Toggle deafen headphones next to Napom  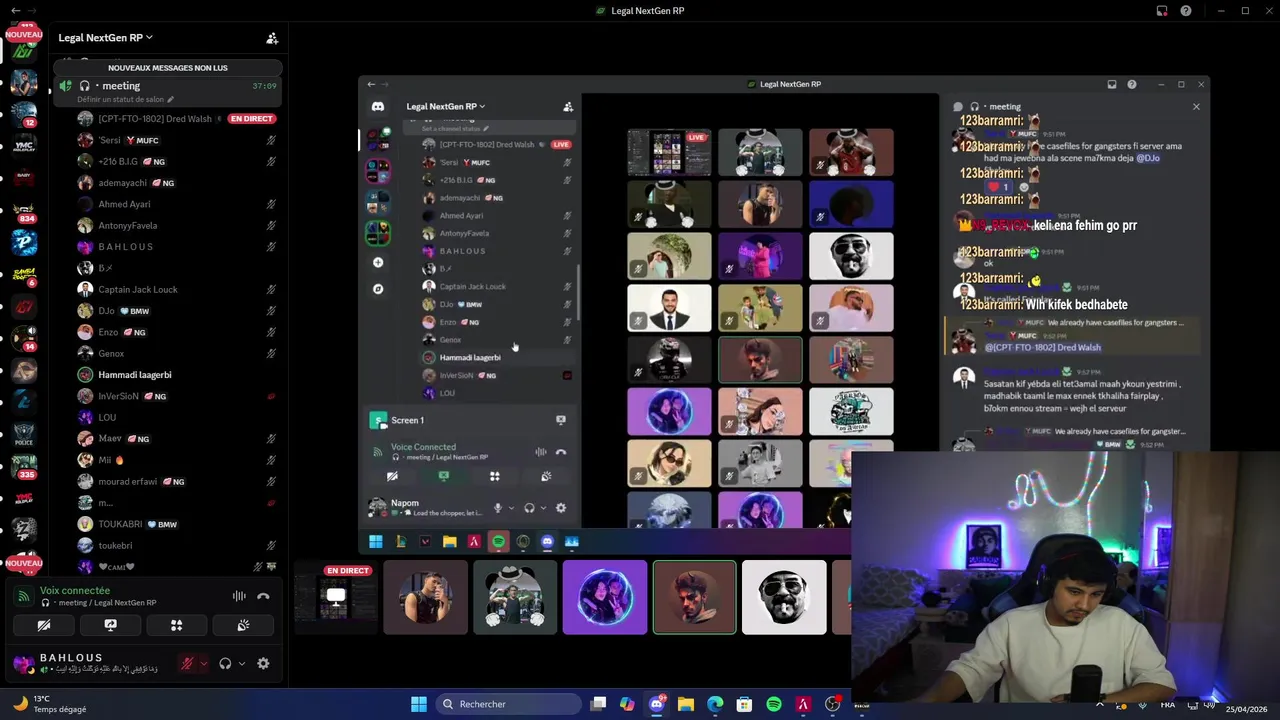point(529,508)
